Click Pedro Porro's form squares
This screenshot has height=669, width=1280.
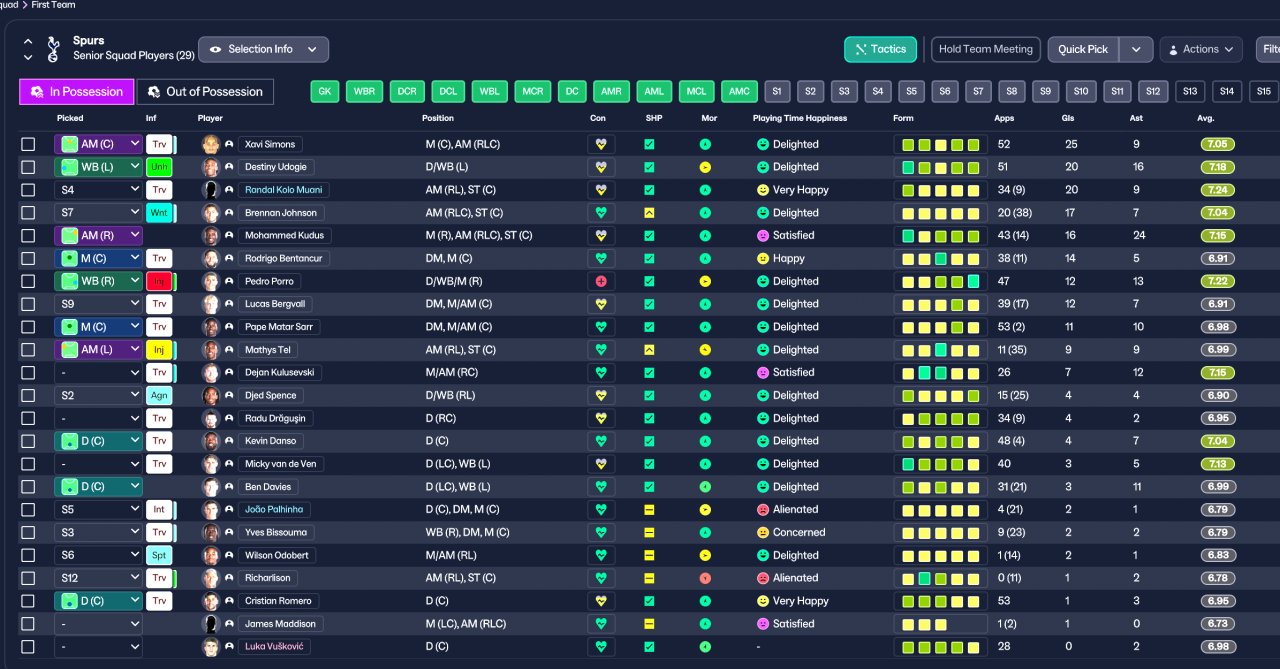coord(940,281)
